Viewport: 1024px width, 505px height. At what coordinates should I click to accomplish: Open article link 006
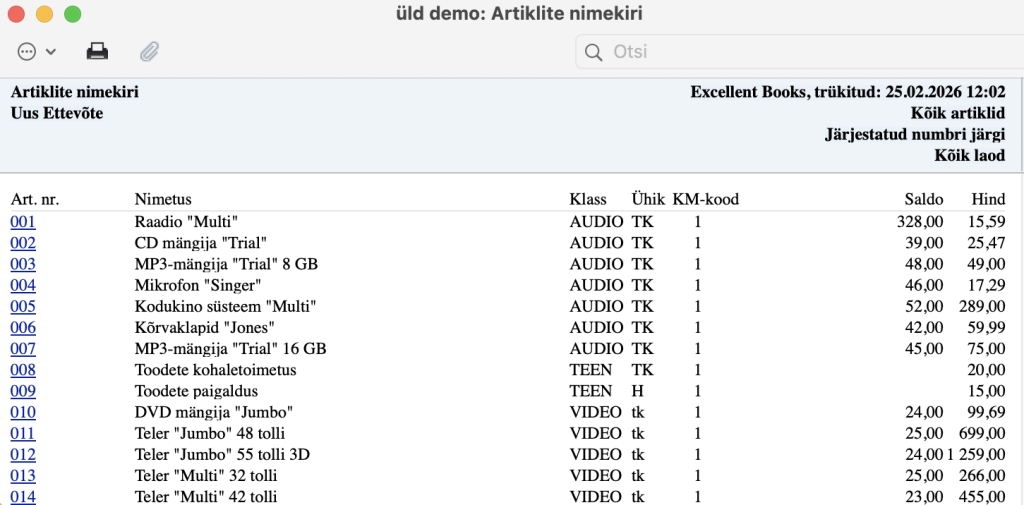click(23, 327)
